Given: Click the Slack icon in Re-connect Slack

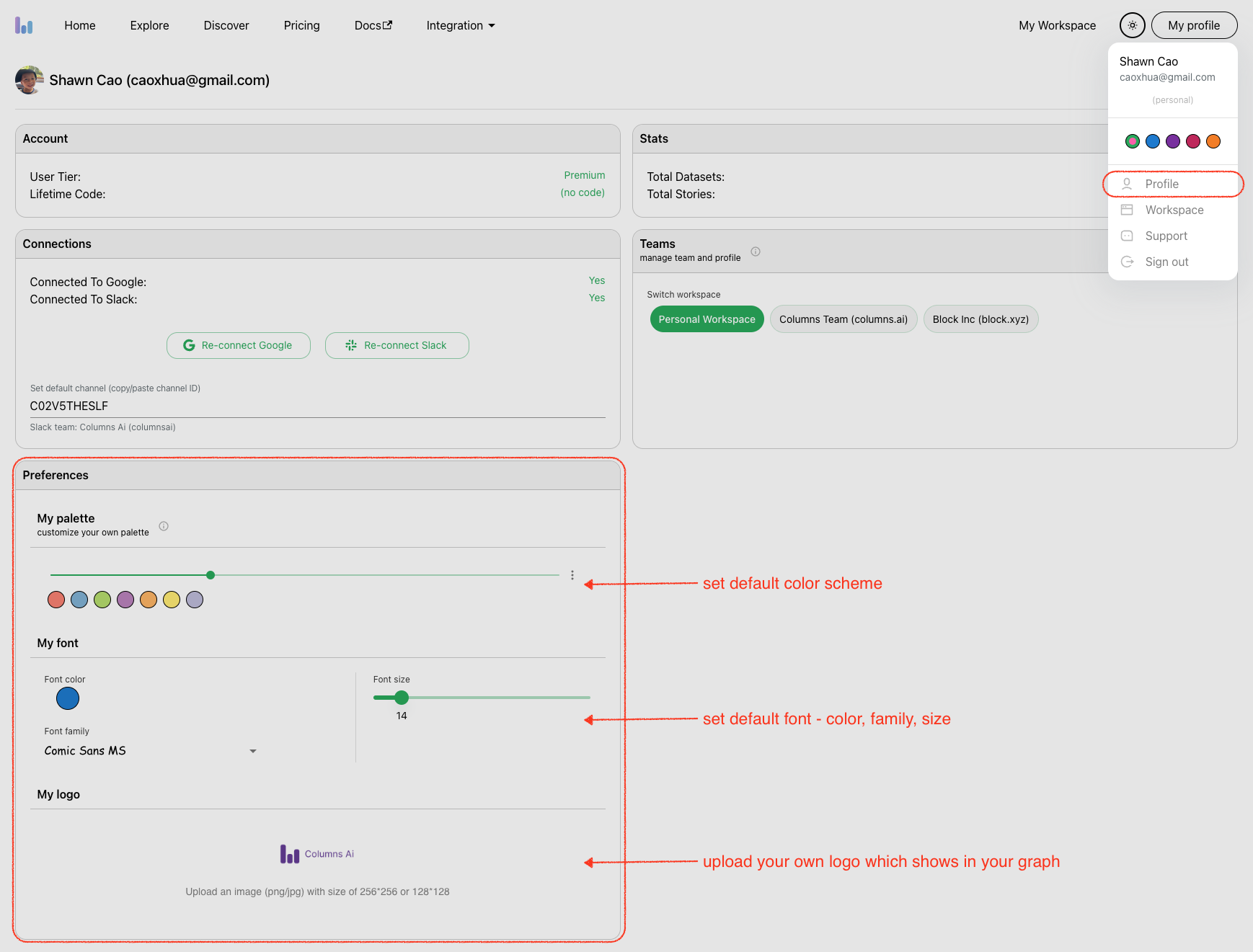Looking at the screenshot, I should (x=351, y=345).
